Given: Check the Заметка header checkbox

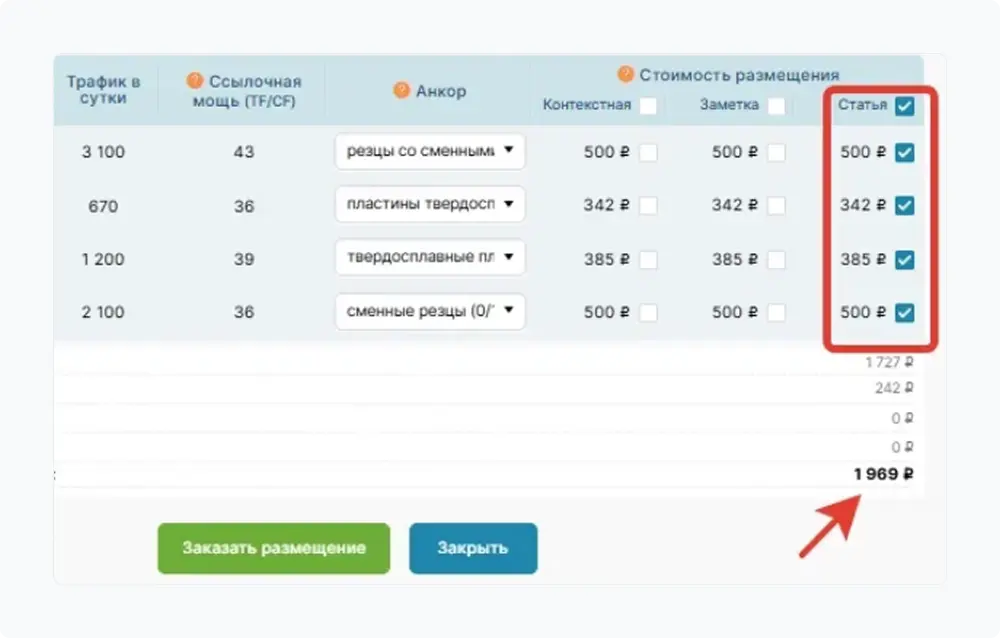Looking at the screenshot, I should (x=776, y=106).
